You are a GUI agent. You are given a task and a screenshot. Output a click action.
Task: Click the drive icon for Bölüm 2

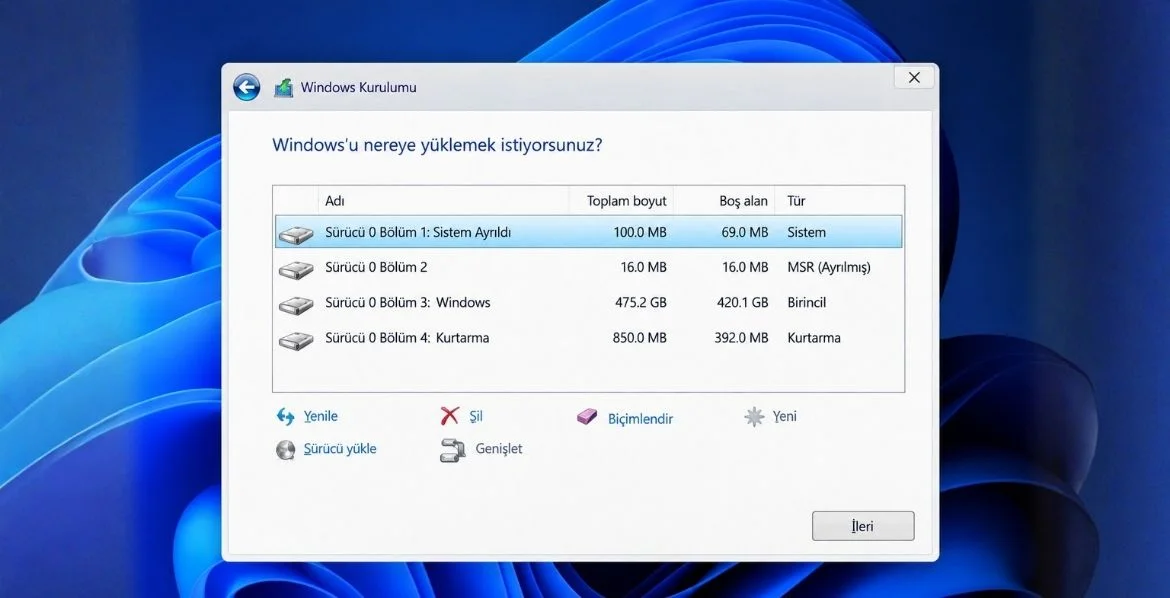[x=295, y=269]
